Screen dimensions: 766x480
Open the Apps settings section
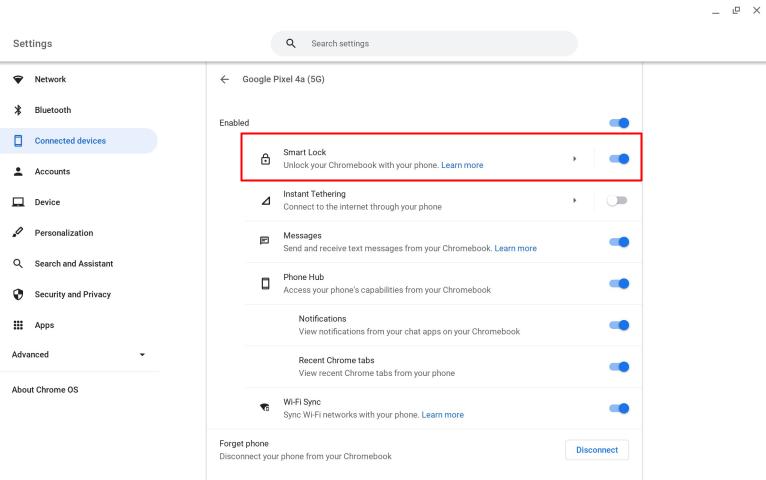point(78,325)
